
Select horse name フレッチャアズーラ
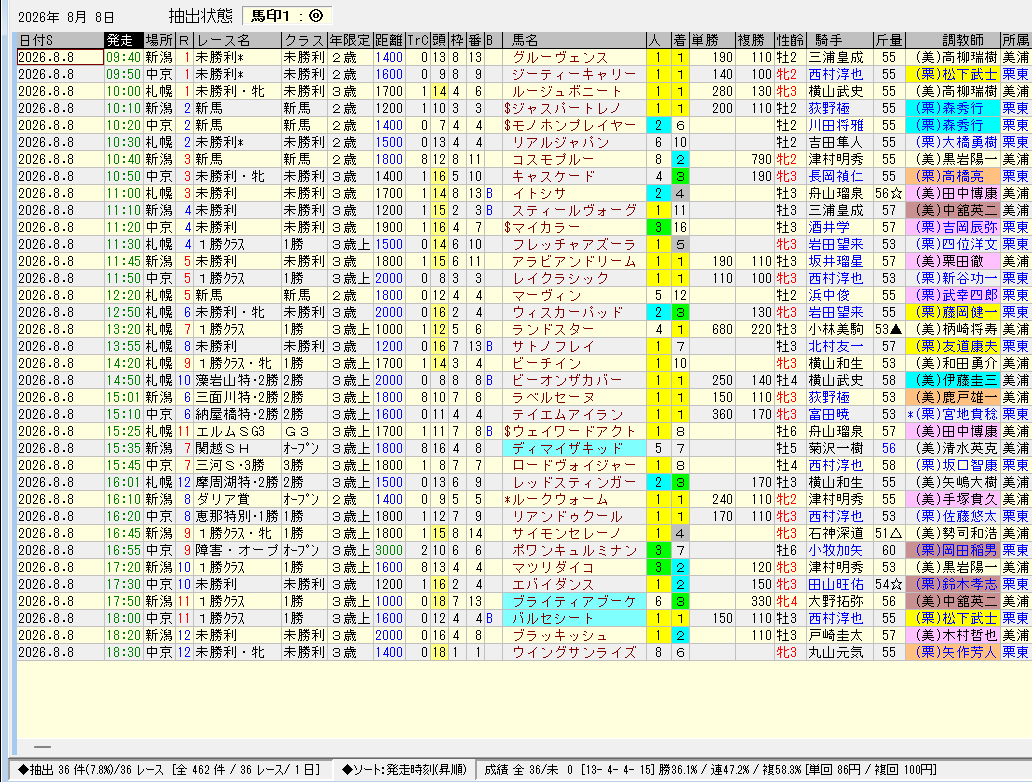pyautogui.click(x=574, y=244)
